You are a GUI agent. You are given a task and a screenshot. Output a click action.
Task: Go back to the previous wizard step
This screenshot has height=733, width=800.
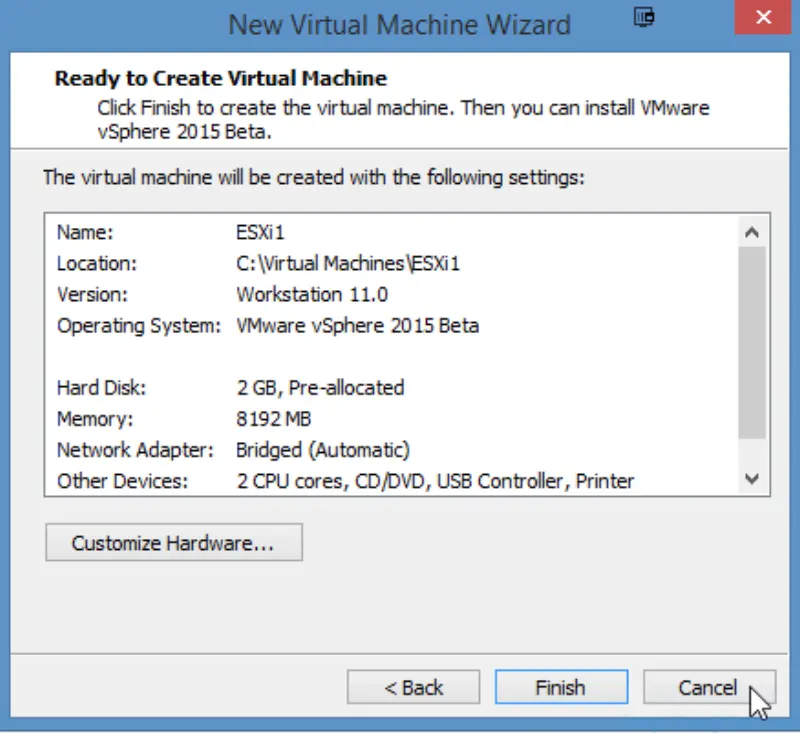[x=413, y=687]
